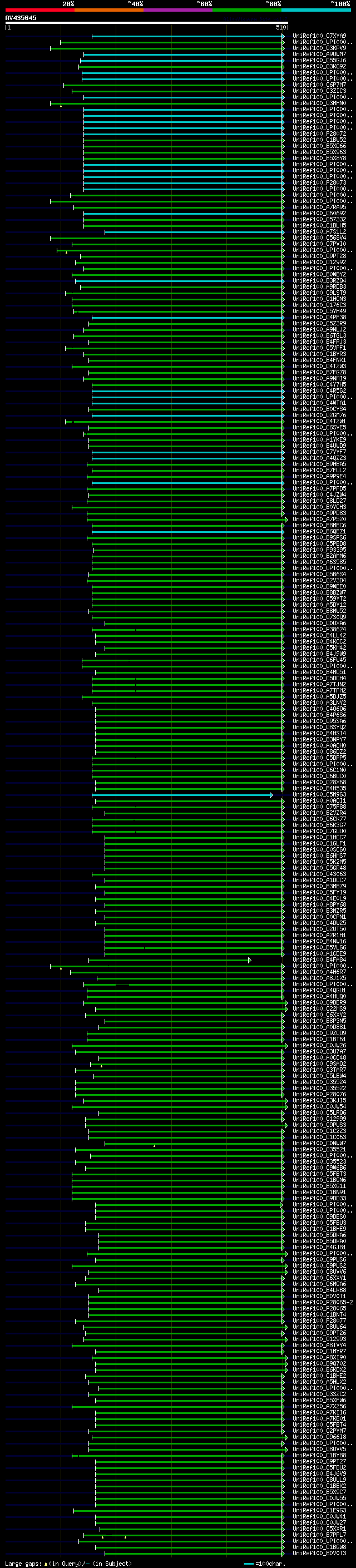Select the UniRef100_B4FA84 label

click(x=319, y=960)
